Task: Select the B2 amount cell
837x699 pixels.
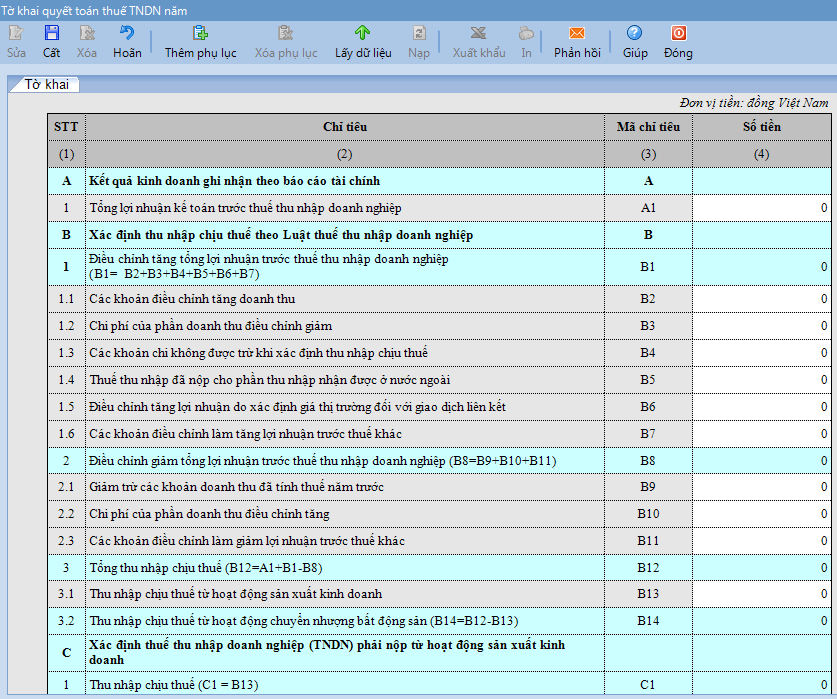Action: 762,299
